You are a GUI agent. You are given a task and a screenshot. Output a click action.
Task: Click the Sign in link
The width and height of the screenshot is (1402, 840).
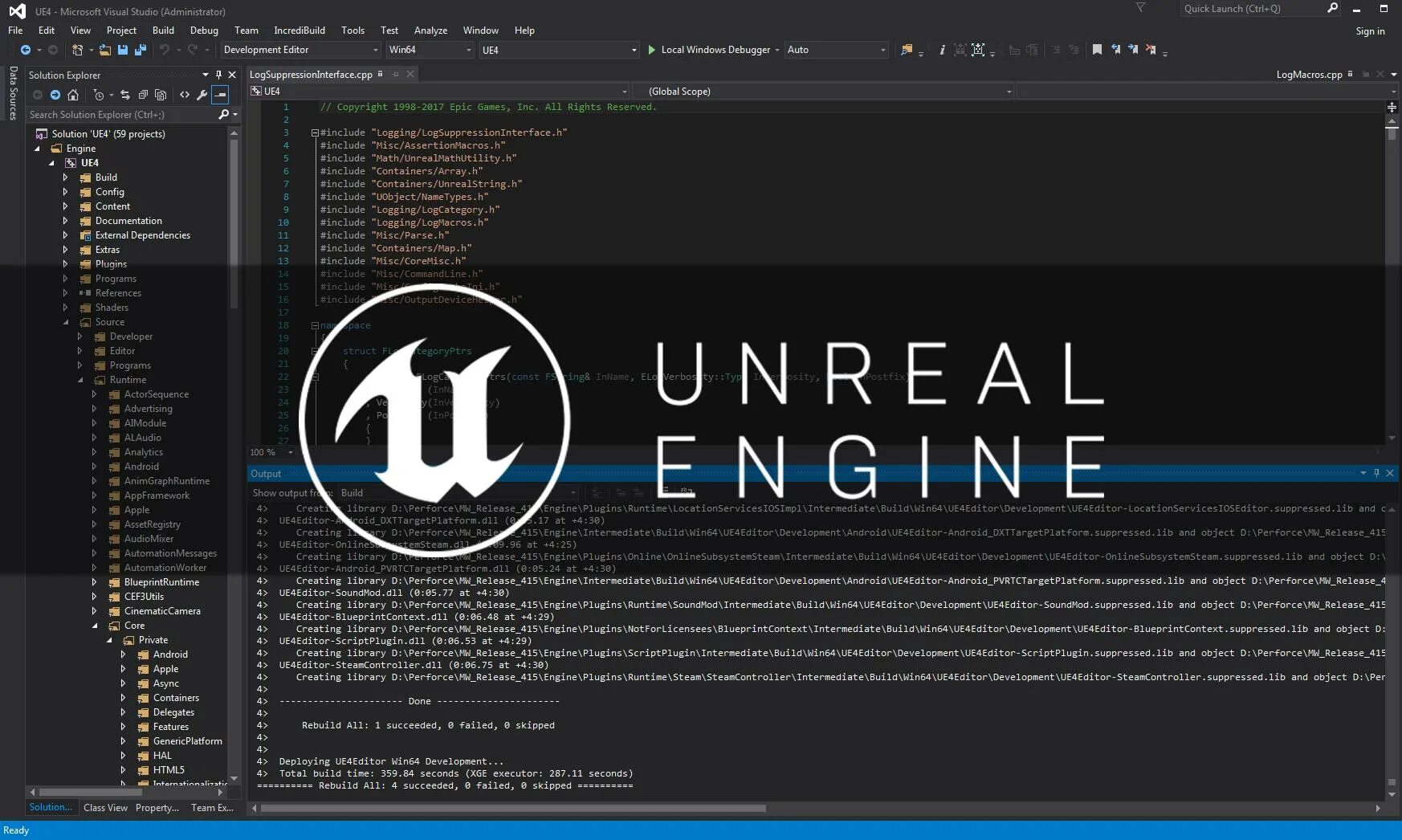1370,31
